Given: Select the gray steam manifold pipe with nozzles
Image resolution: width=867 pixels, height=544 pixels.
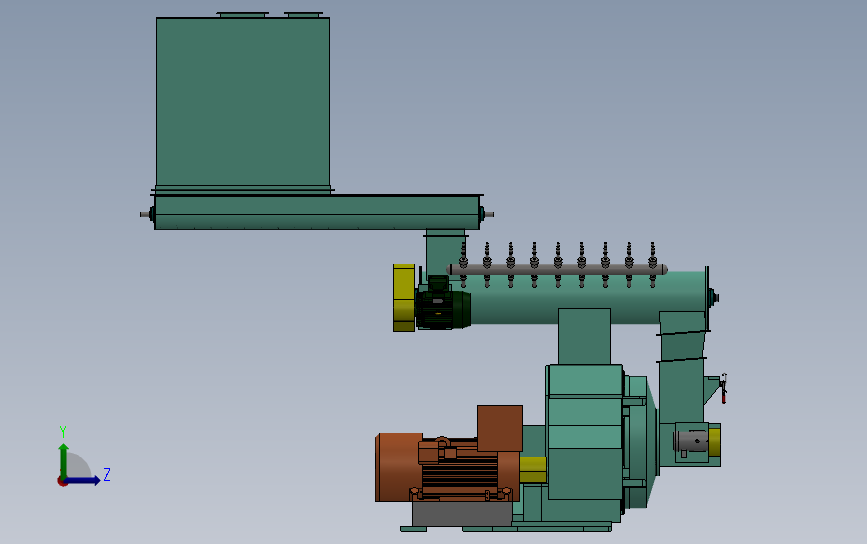Looking at the screenshot, I should (557, 270).
